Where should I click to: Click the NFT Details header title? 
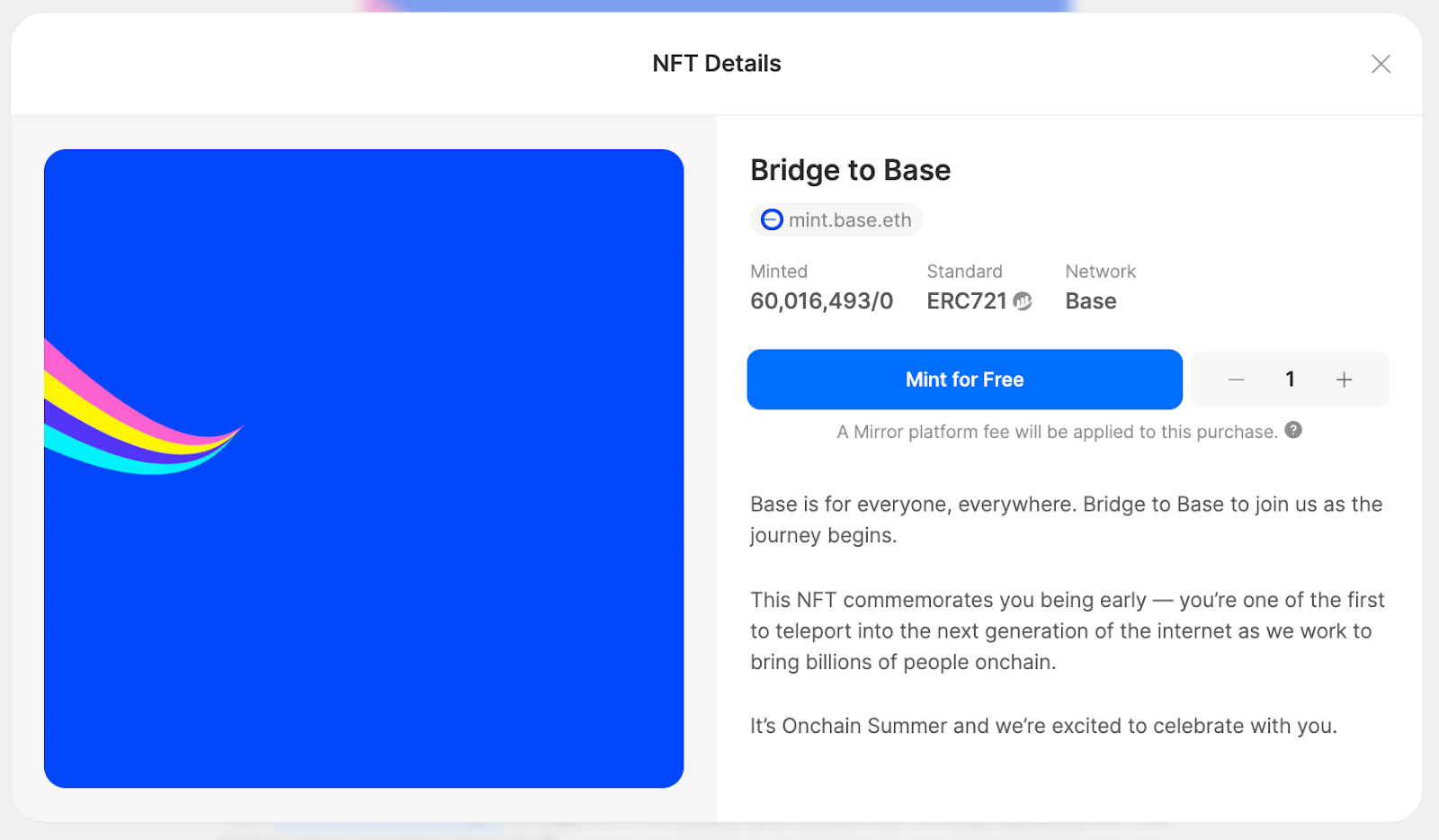(717, 64)
